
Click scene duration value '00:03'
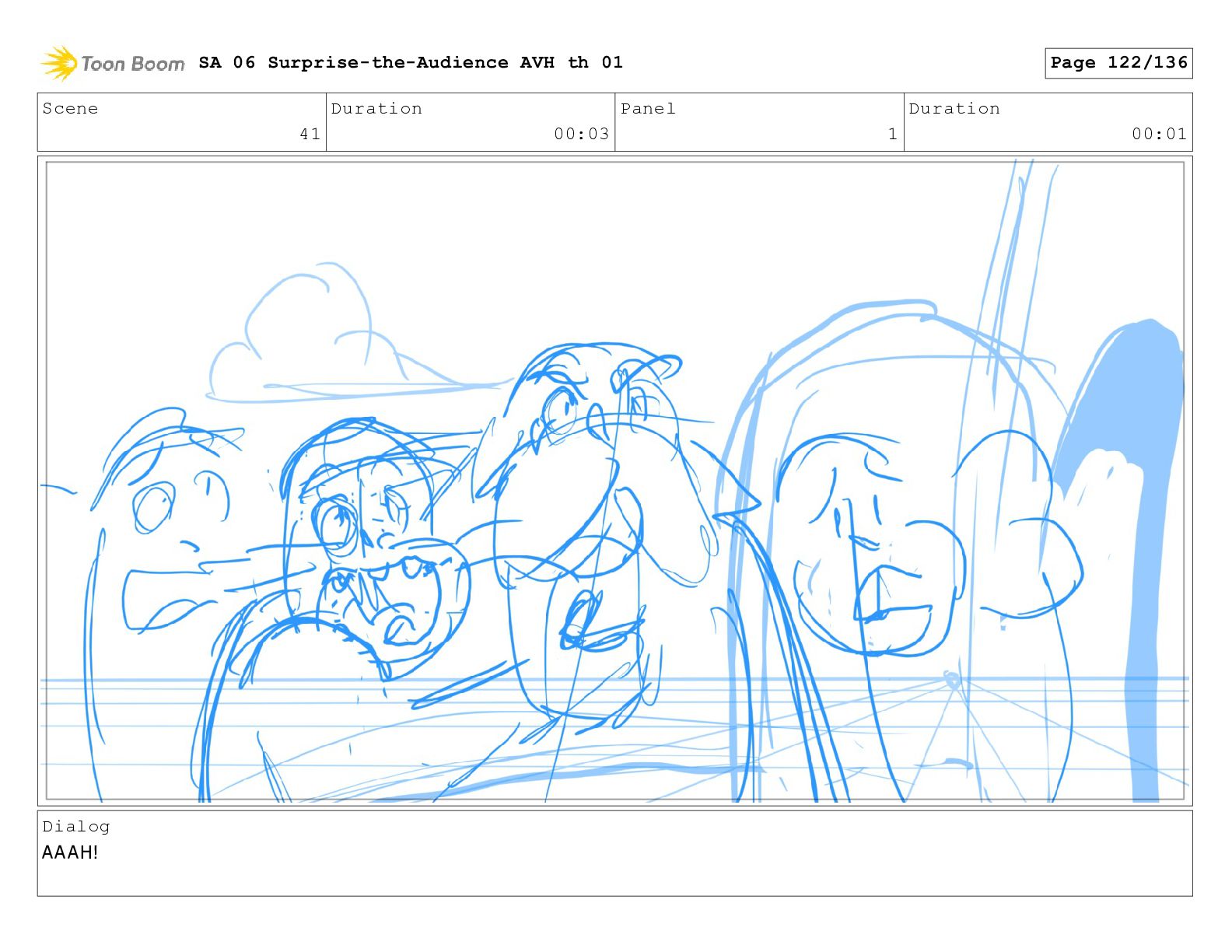coord(581,134)
